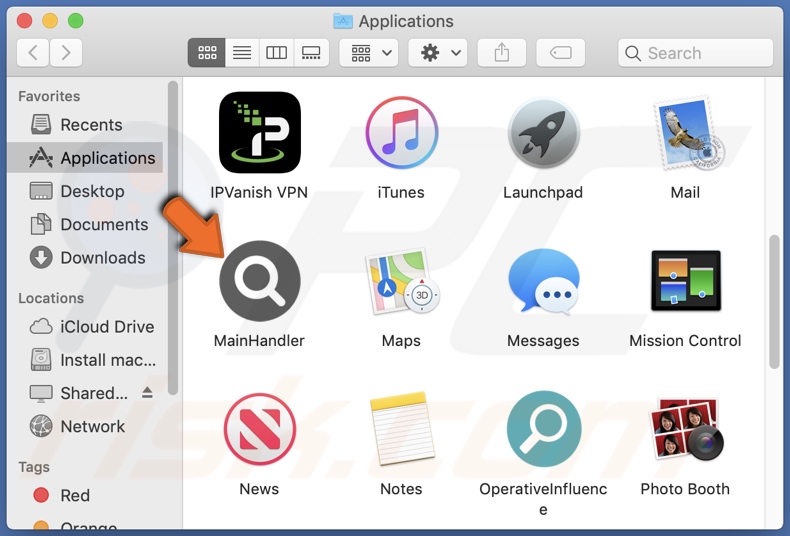
Task: Open the IPVanish VPN app icon
Action: coord(259,132)
